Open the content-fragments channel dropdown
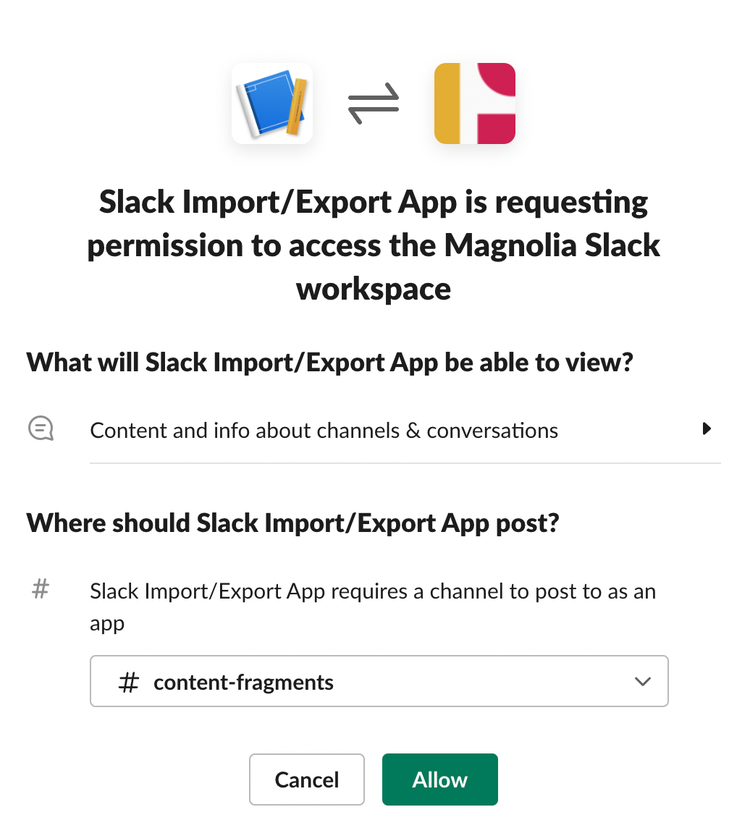This screenshot has width=750, height=828. coord(379,681)
